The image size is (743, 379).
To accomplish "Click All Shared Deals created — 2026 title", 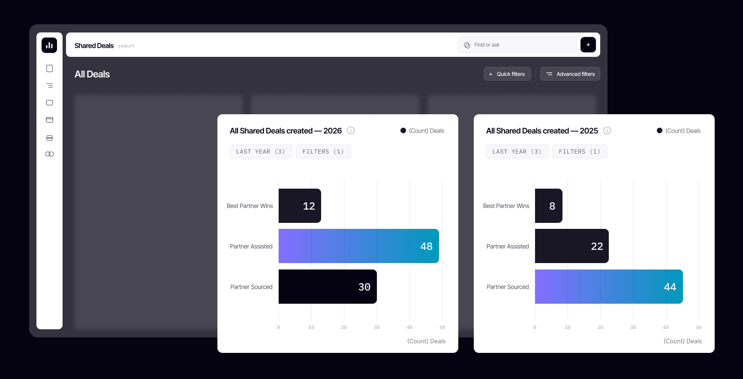I will pos(286,131).
